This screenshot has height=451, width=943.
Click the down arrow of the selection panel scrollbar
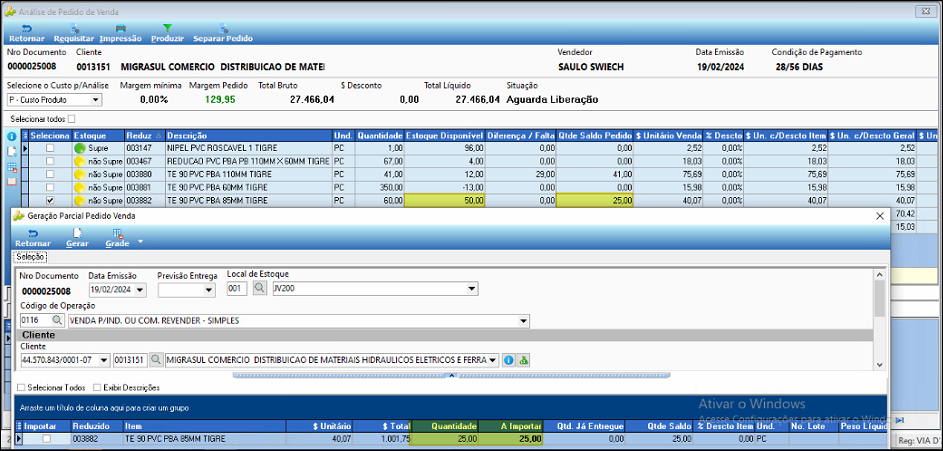coord(879,365)
